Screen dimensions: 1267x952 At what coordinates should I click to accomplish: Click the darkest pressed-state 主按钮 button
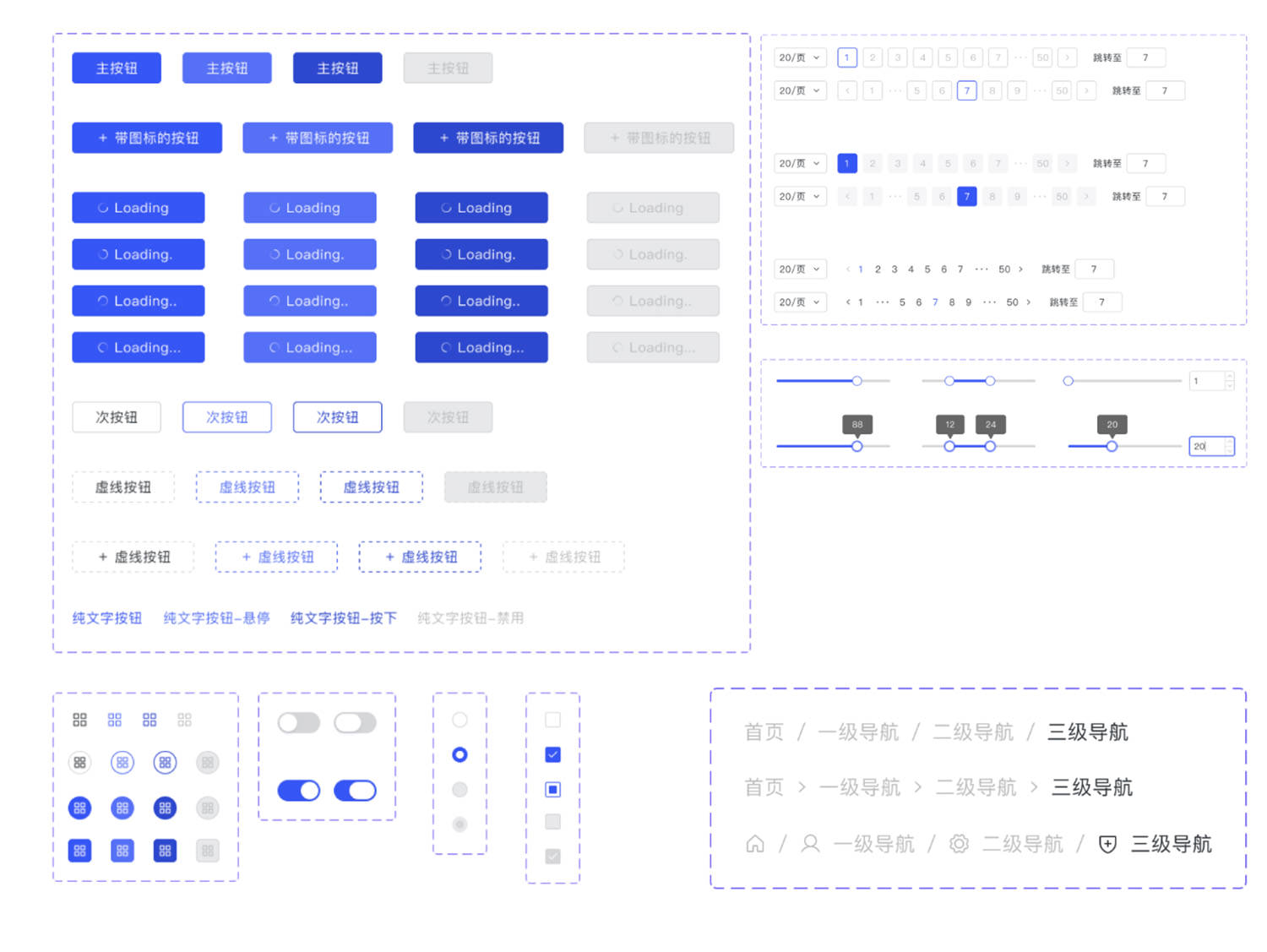coord(337,68)
